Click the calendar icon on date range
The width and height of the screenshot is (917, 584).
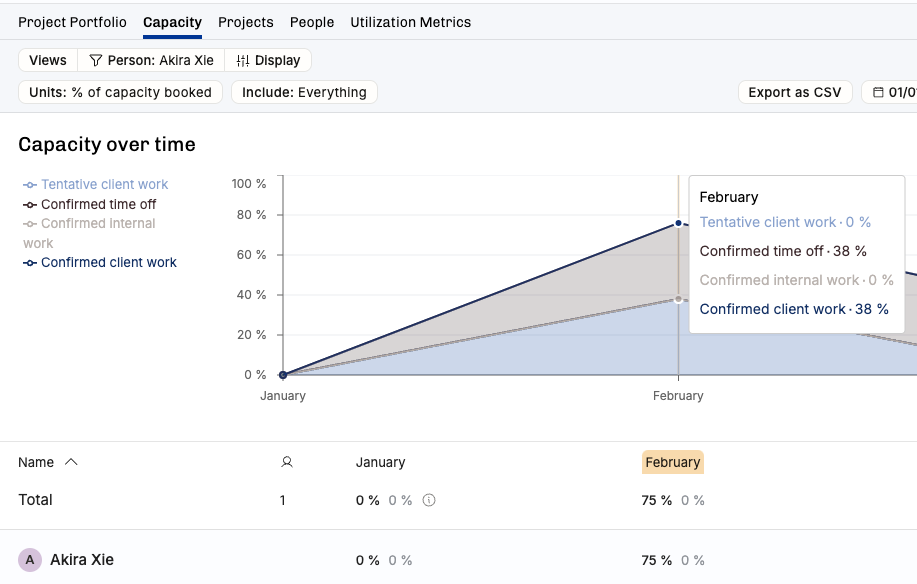click(x=878, y=92)
